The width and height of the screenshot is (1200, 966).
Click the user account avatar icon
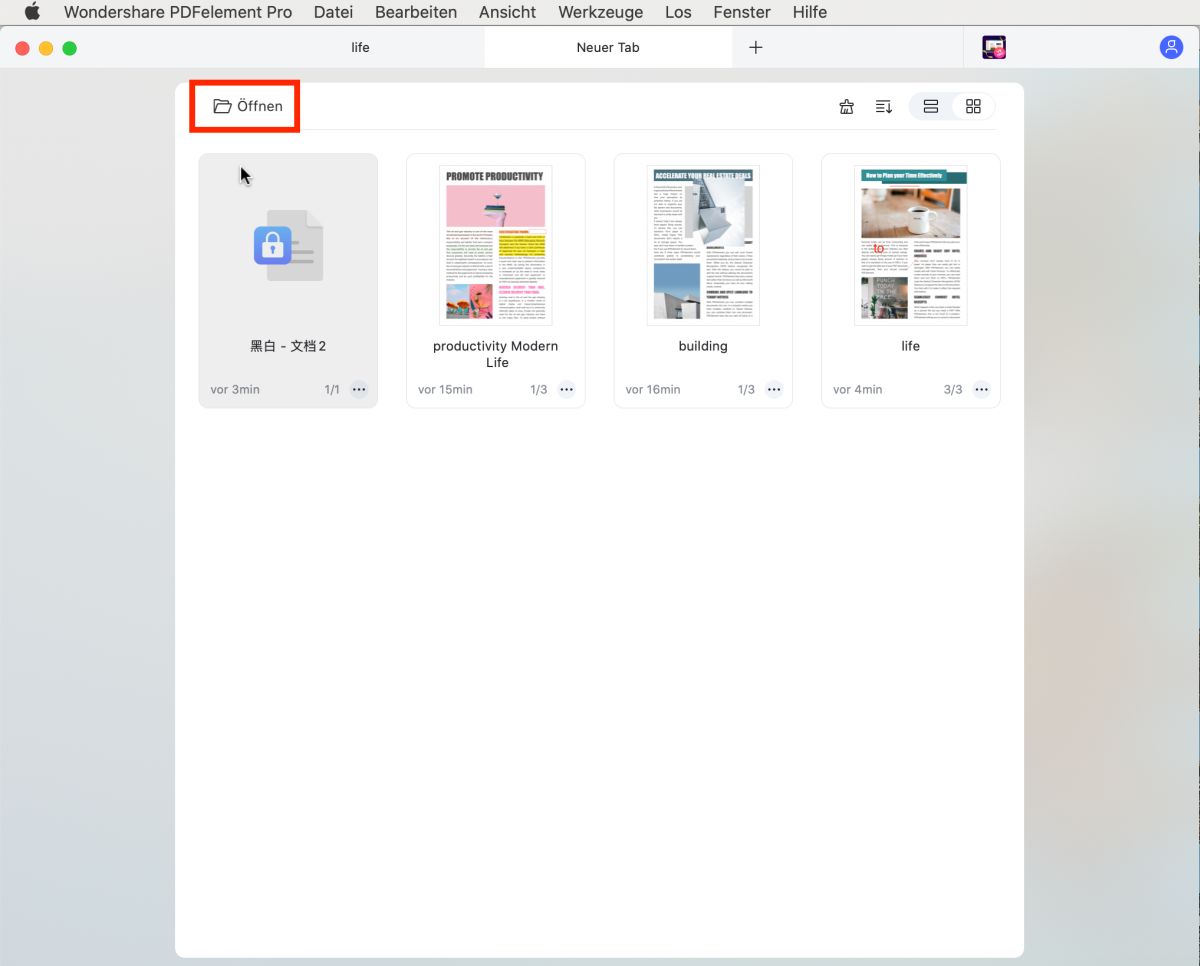click(x=1171, y=46)
